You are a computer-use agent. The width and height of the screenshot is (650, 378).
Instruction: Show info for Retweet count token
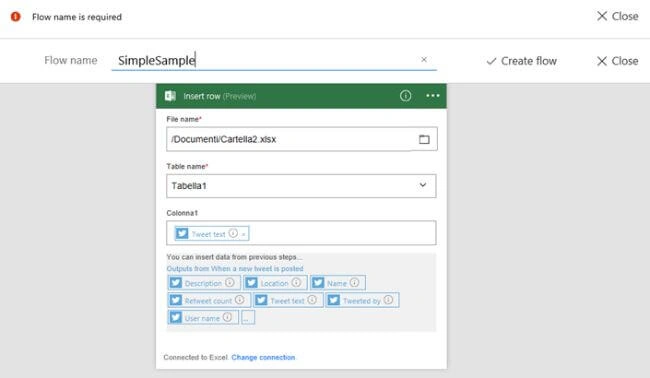[x=240, y=300]
